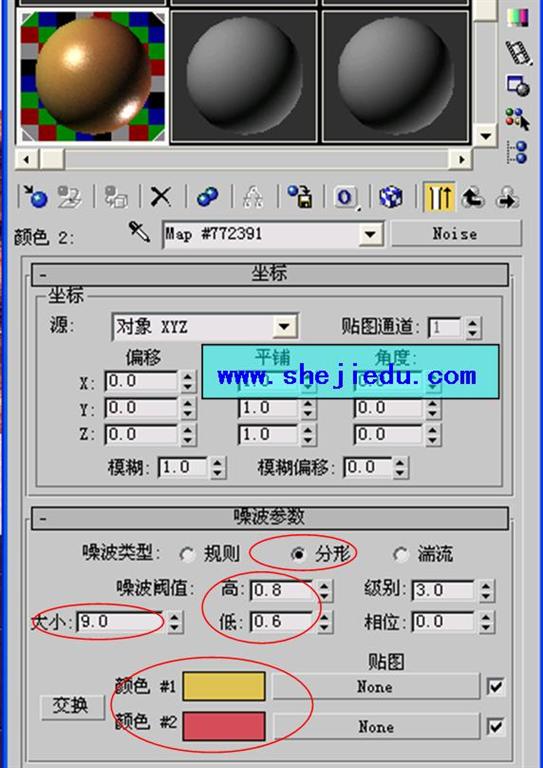Click the 偏移 X value field
Image resolution: width=543 pixels, height=768 pixels.
pyautogui.click(x=142, y=381)
